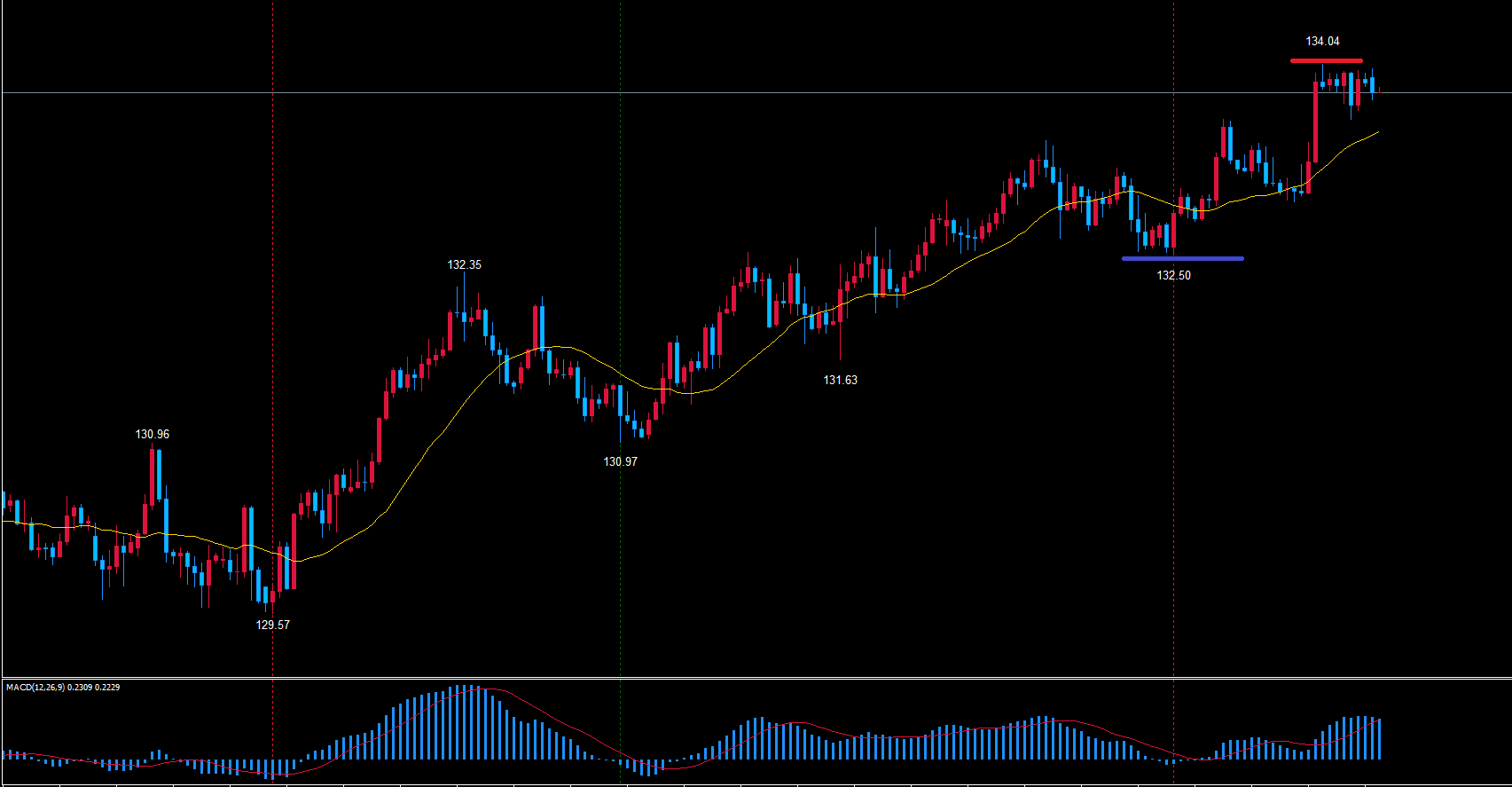Click the 130.97 swing low label

click(x=620, y=462)
